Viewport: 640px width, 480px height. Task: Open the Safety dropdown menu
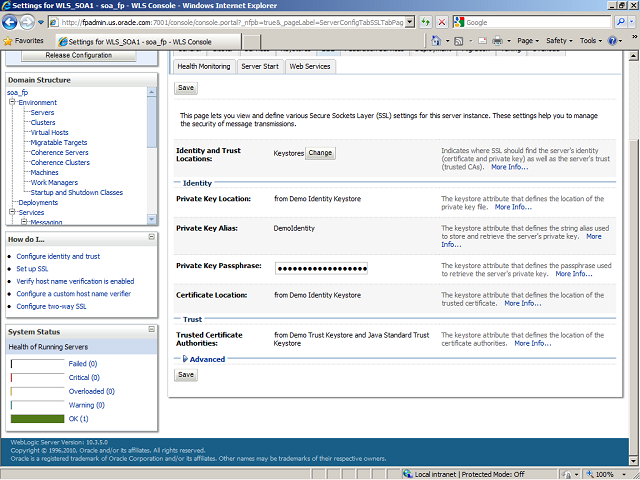pyautogui.click(x=560, y=41)
